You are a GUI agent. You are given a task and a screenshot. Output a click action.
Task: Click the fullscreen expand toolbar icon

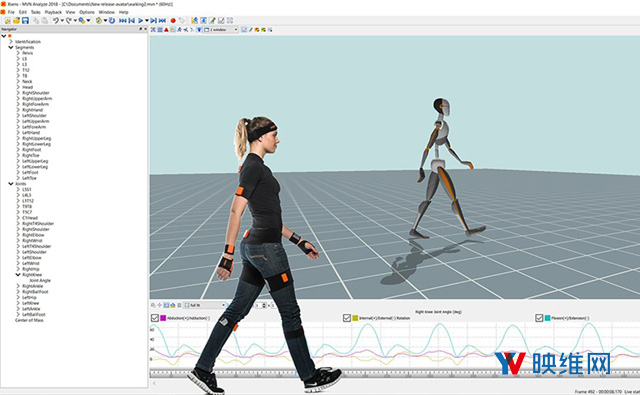pyautogui.click(x=230, y=20)
